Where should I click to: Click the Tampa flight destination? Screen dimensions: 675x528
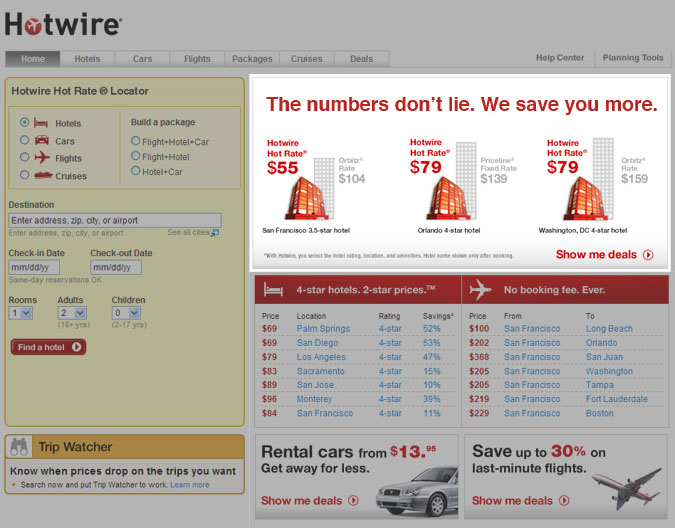600,385
